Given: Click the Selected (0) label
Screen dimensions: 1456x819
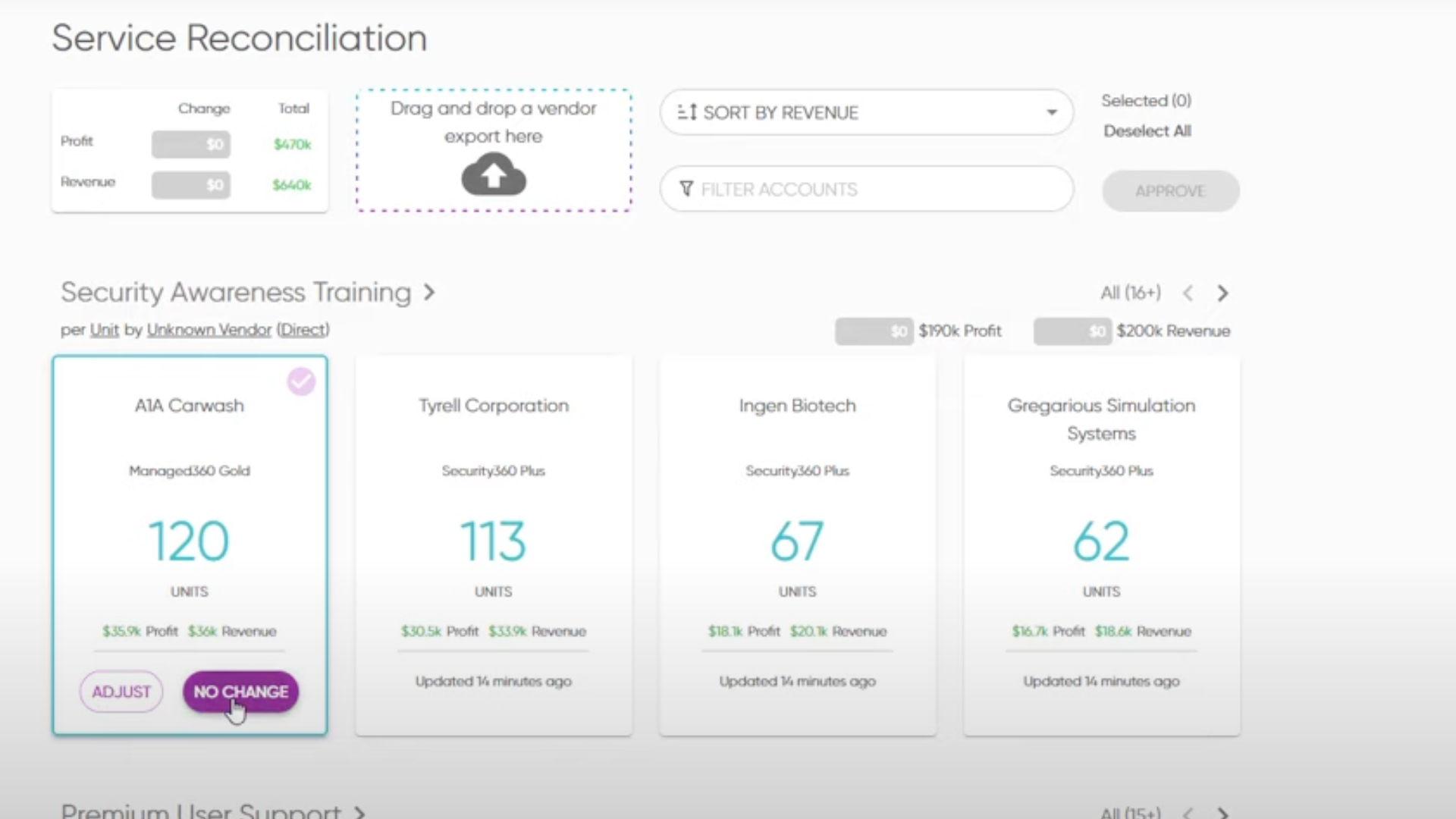Looking at the screenshot, I should (1147, 101).
